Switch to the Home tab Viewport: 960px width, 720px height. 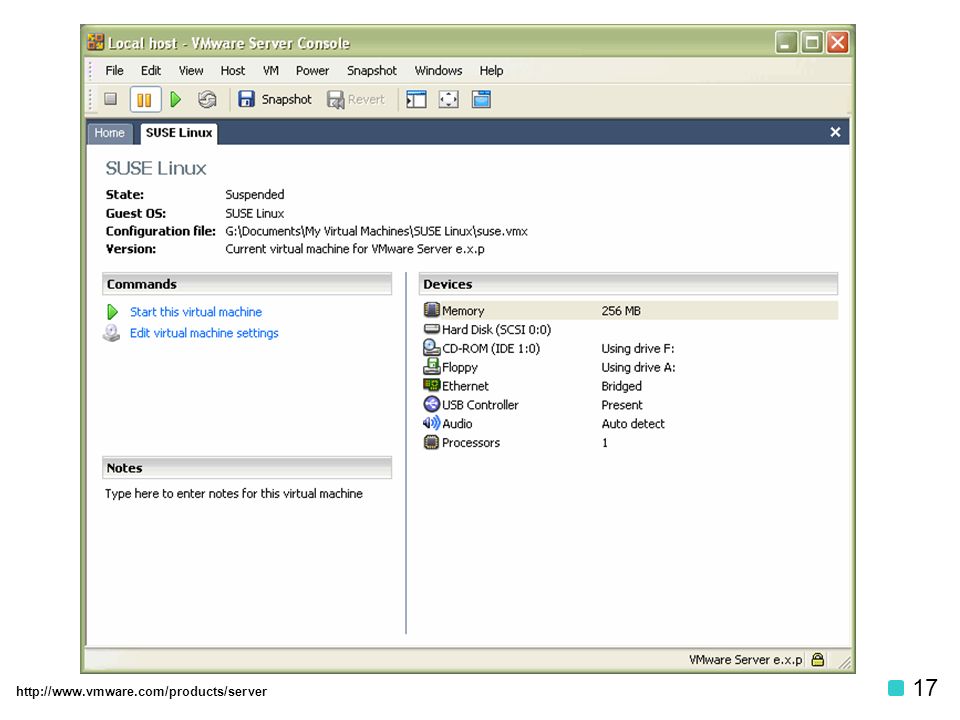tap(110, 133)
